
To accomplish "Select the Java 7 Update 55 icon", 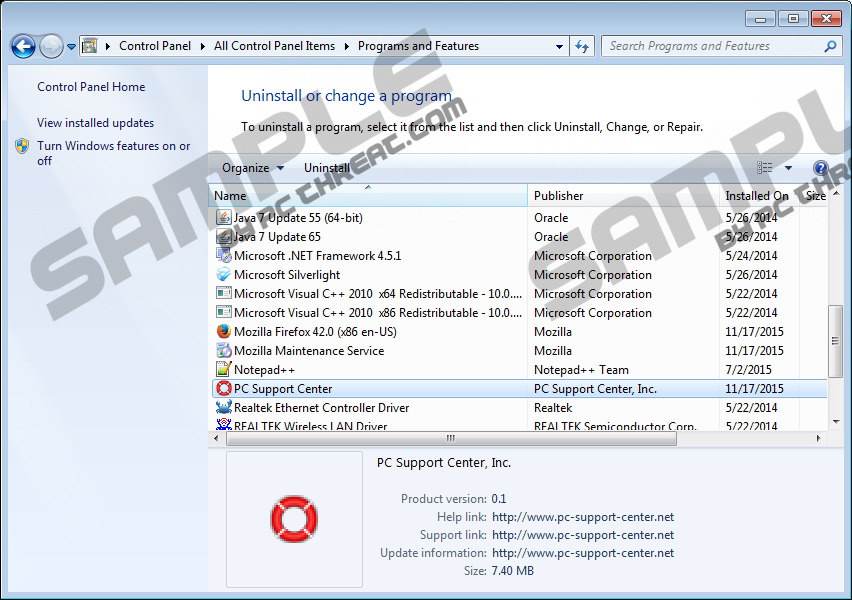I will tap(224, 218).
